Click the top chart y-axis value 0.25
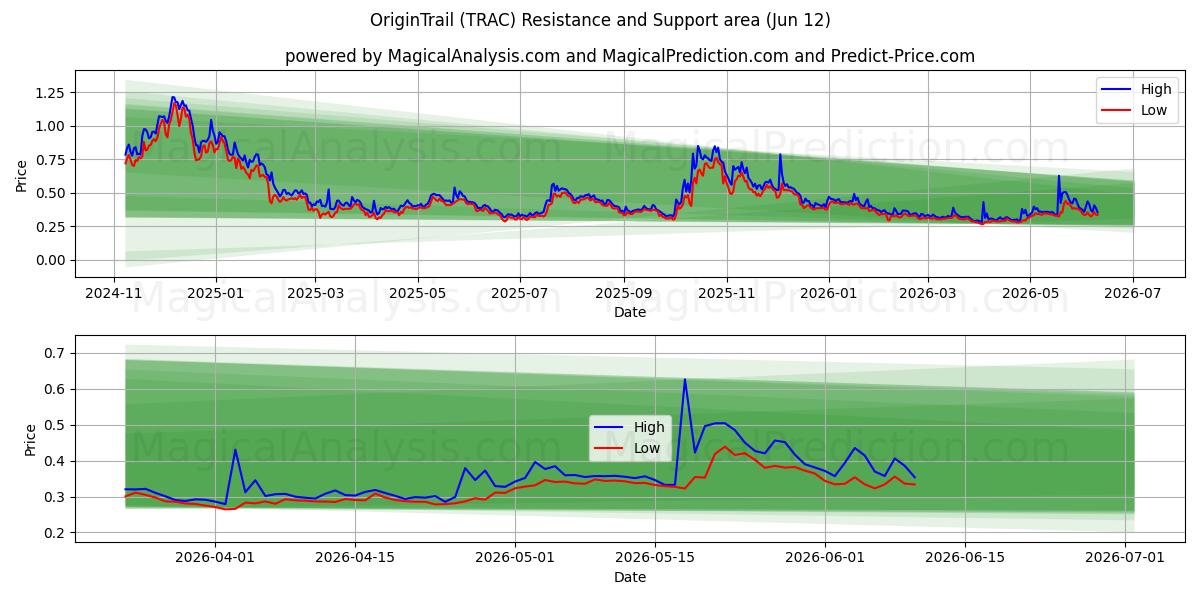Viewport: 1200px width, 600px height. tap(49, 227)
